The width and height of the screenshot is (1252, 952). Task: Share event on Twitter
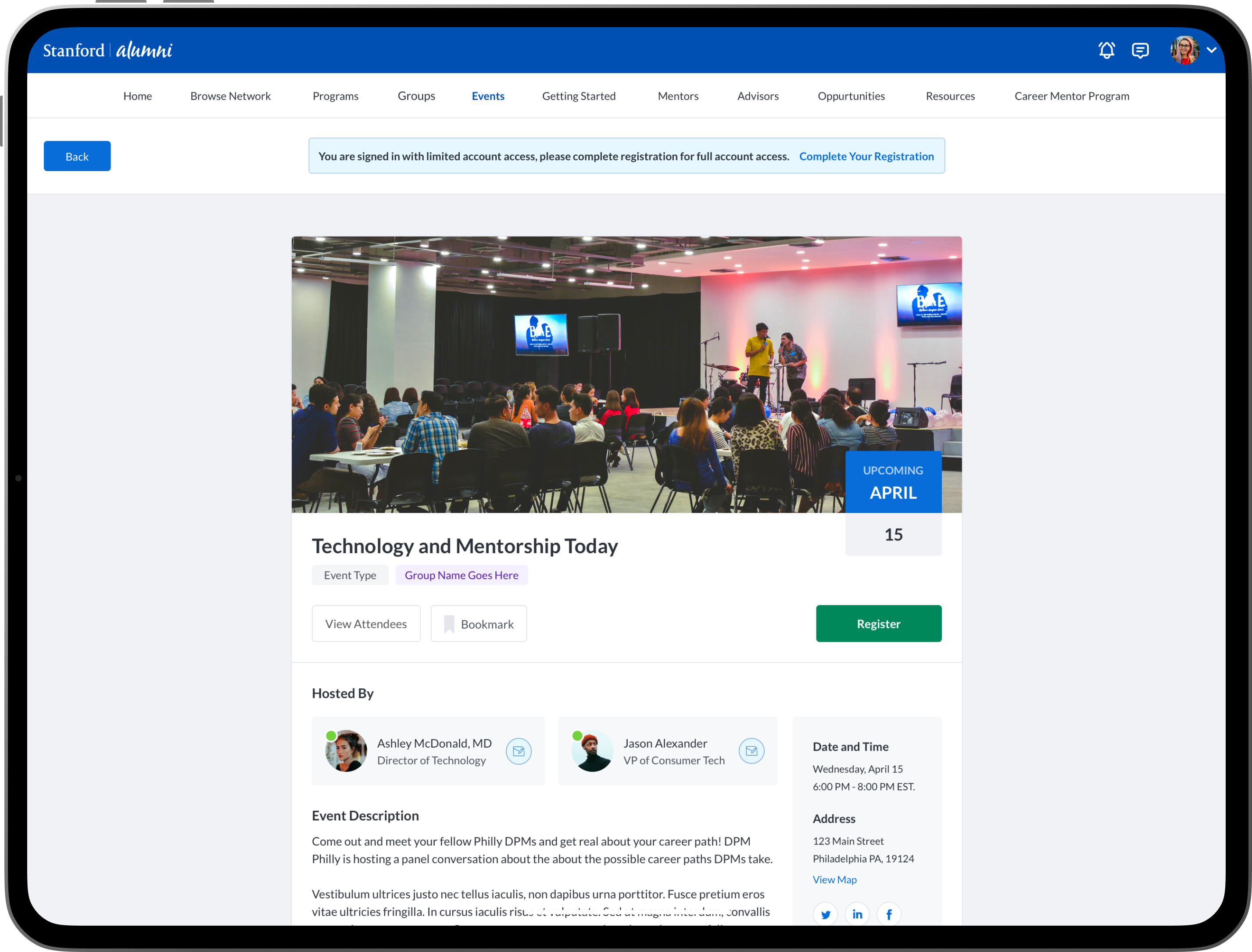826,914
